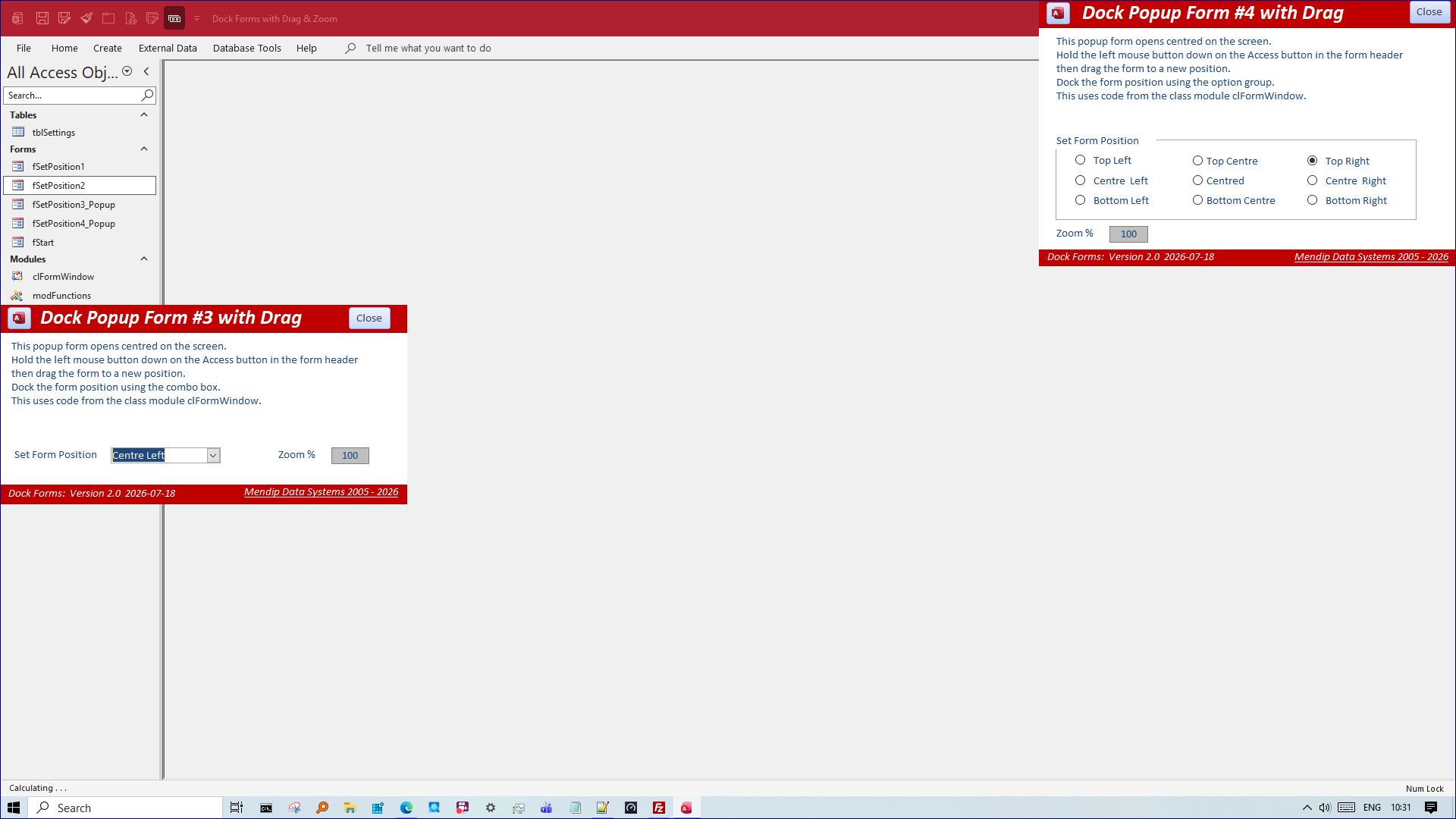Open the Create ribbon tab
1456x819 pixels.
(x=108, y=48)
